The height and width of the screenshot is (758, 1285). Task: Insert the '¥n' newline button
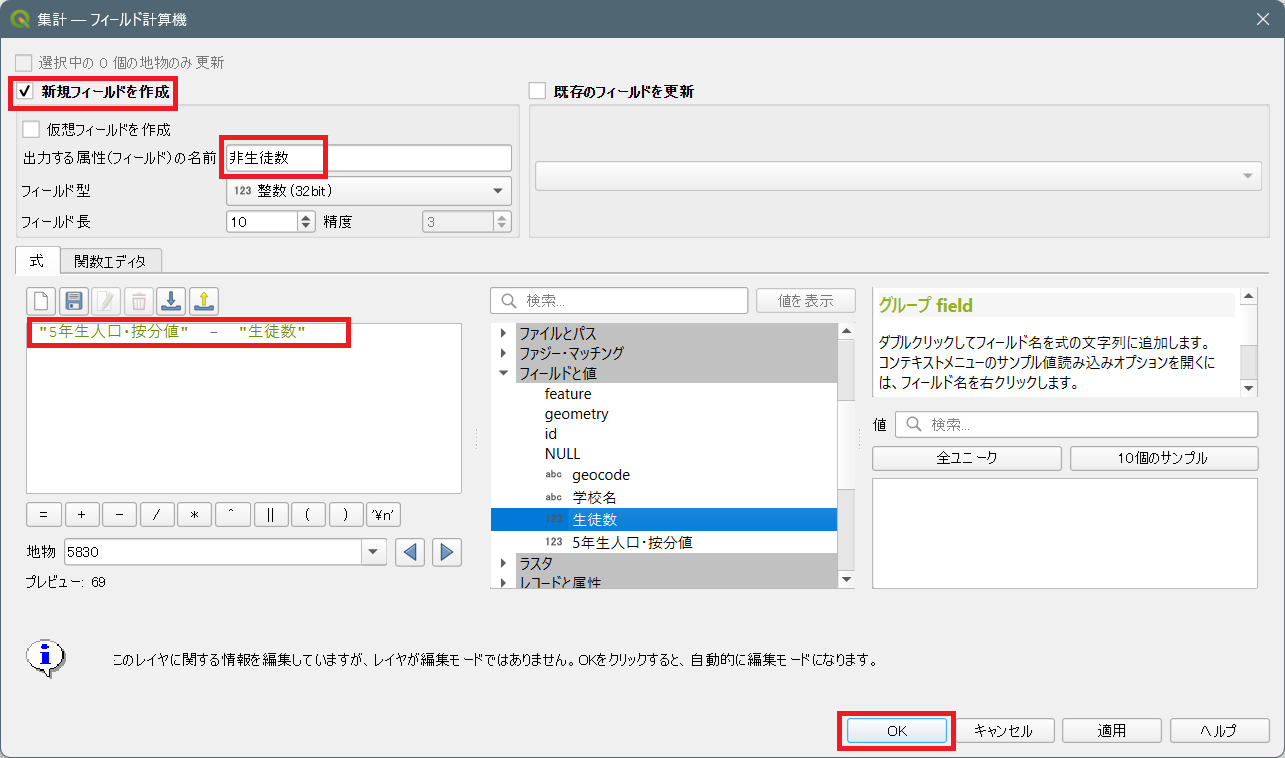[x=384, y=515]
